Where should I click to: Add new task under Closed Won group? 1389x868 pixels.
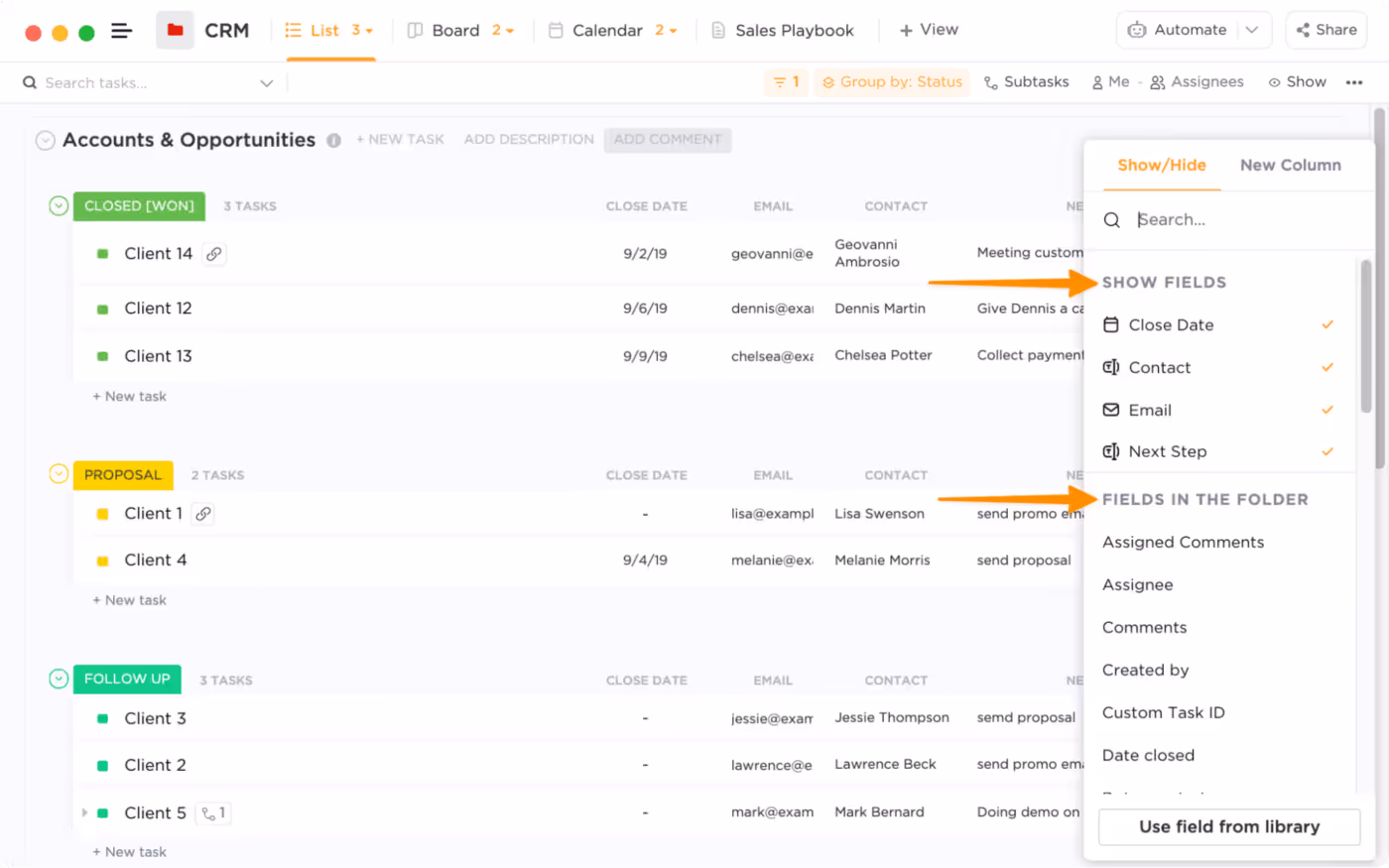point(129,397)
